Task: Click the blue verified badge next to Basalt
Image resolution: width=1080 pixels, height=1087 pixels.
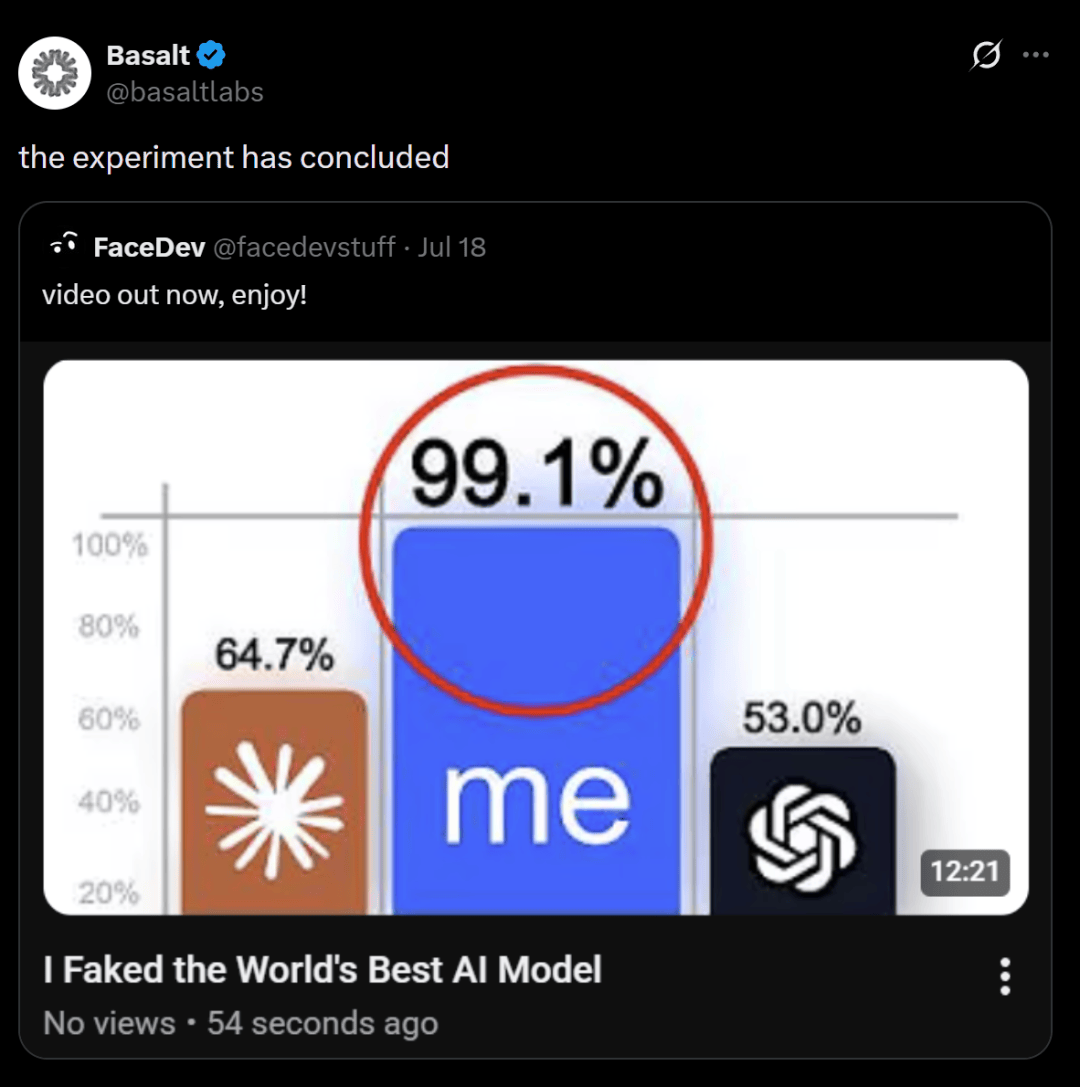Action: click(x=211, y=55)
